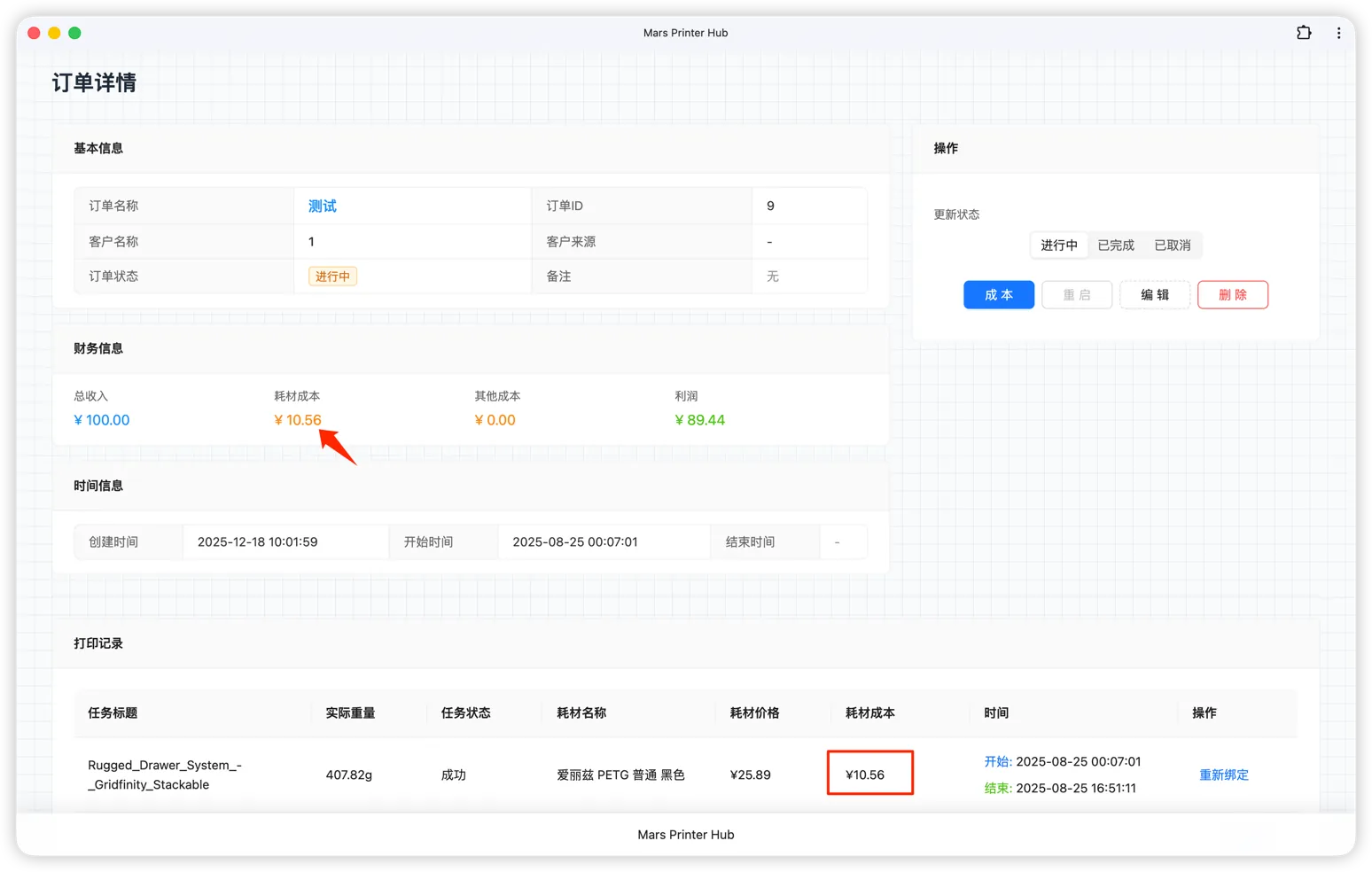Screen dimensions: 1372x872
Task: Click the green profit value ¥89.44
Action: tap(700, 419)
